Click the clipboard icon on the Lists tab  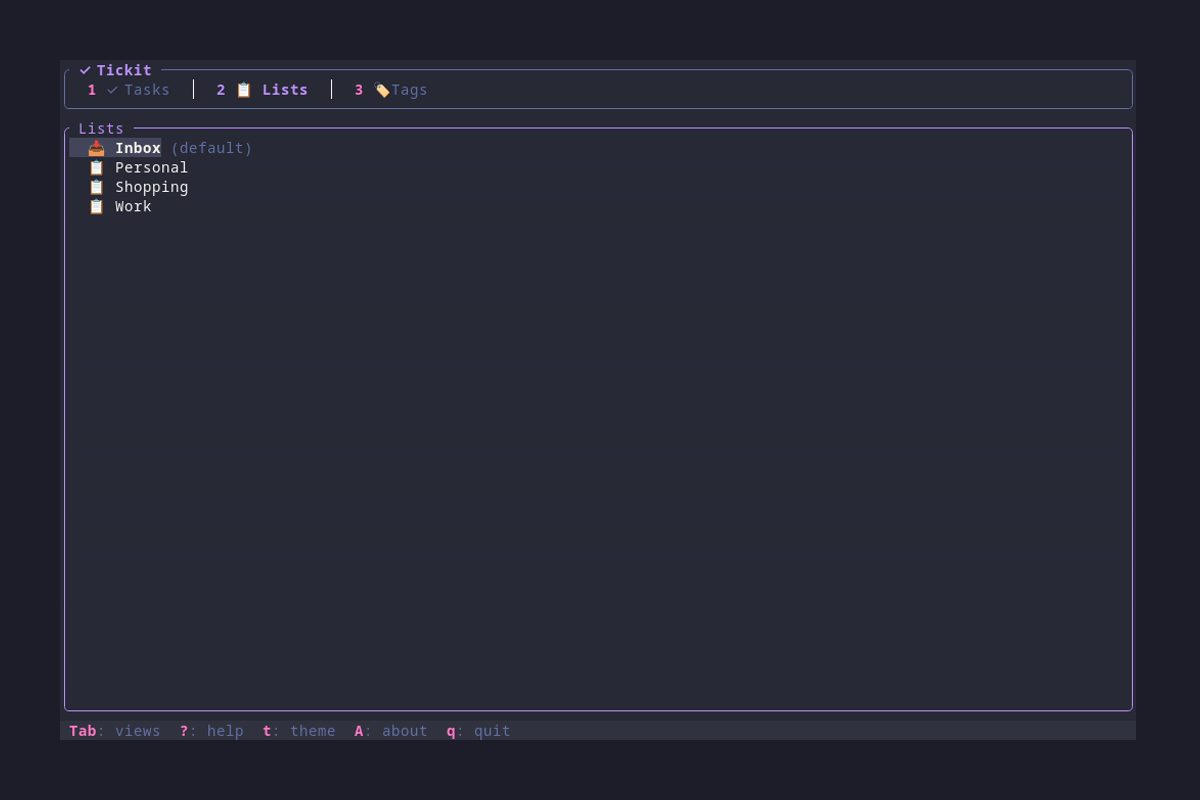pyautogui.click(x=243, y=89)
